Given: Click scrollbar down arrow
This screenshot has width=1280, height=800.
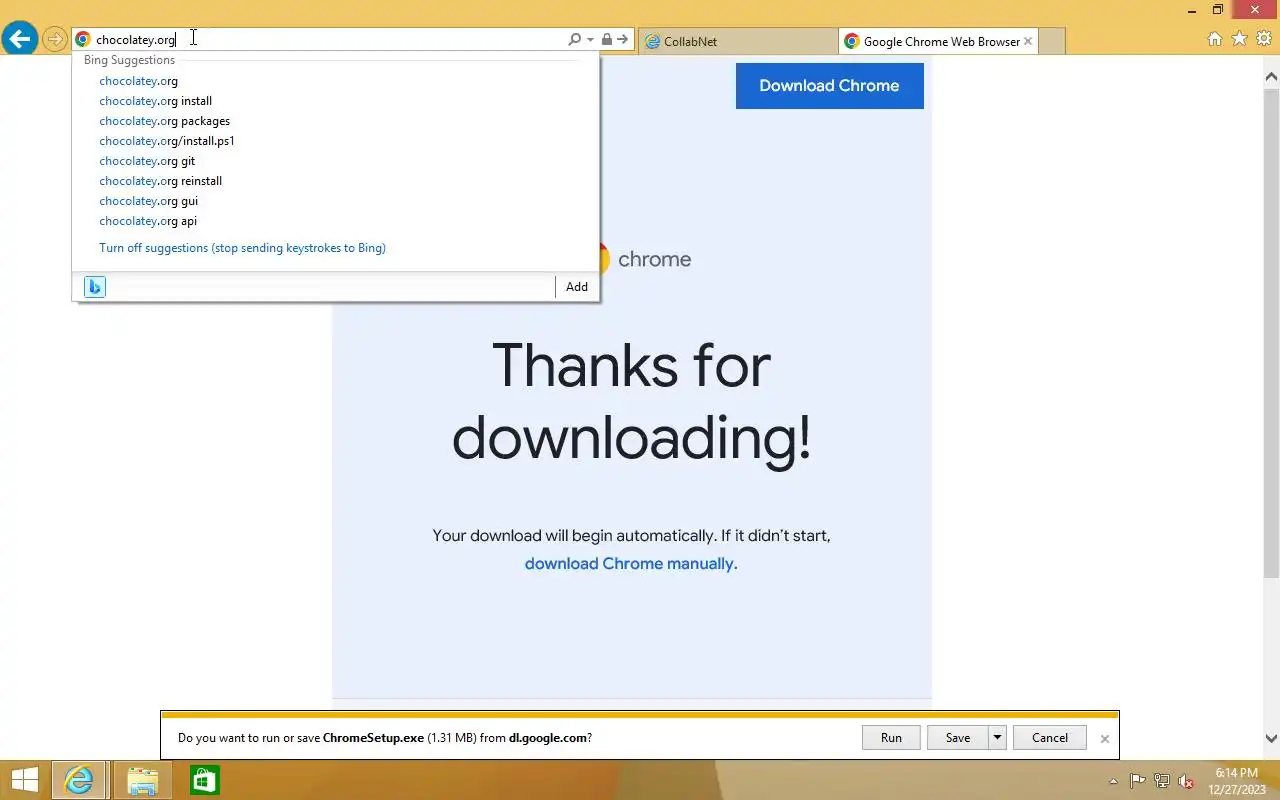Looking at the screenshot, I should click(1272, 739).
